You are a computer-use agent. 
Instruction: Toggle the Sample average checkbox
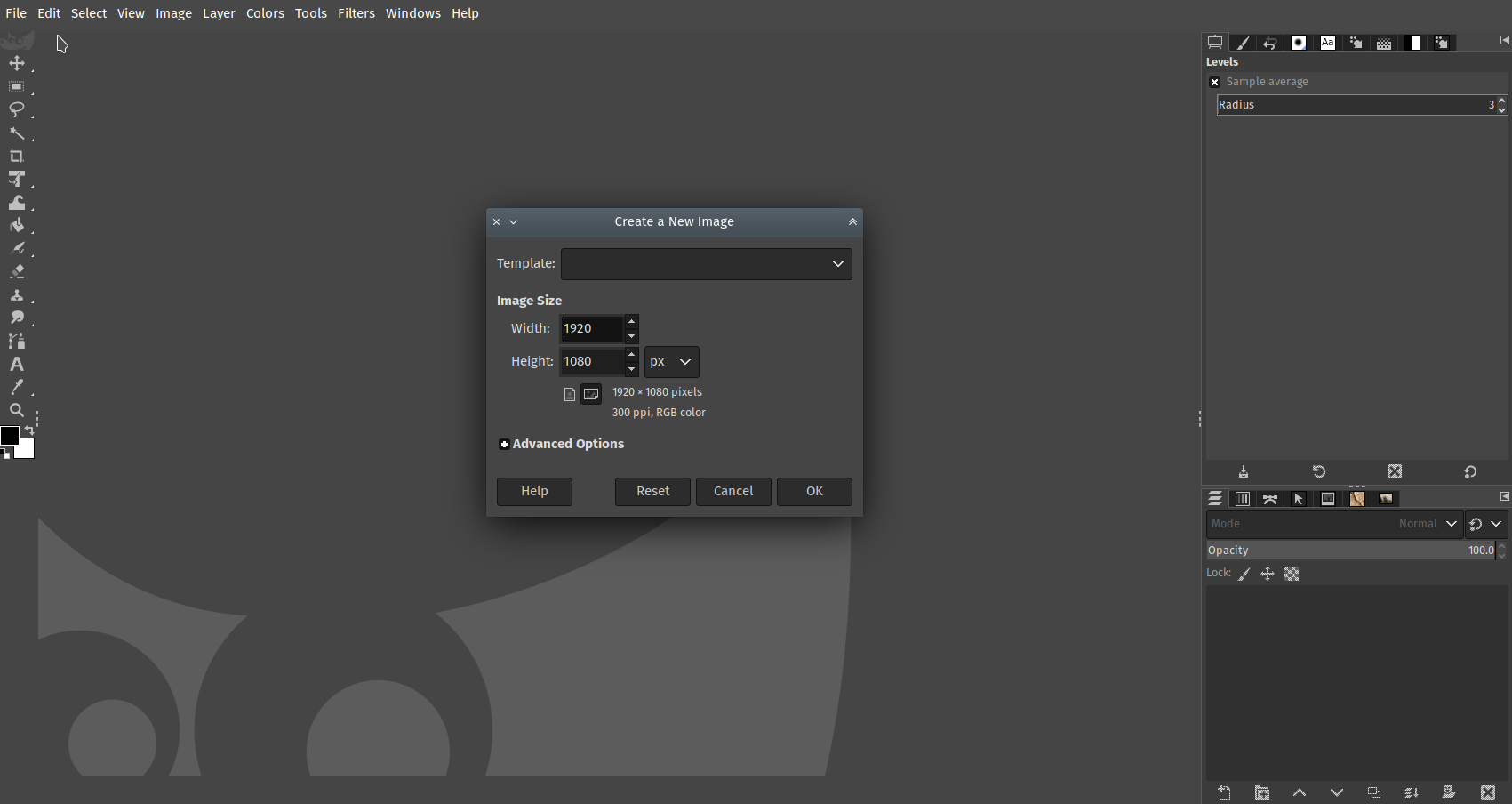point(1214,82)
